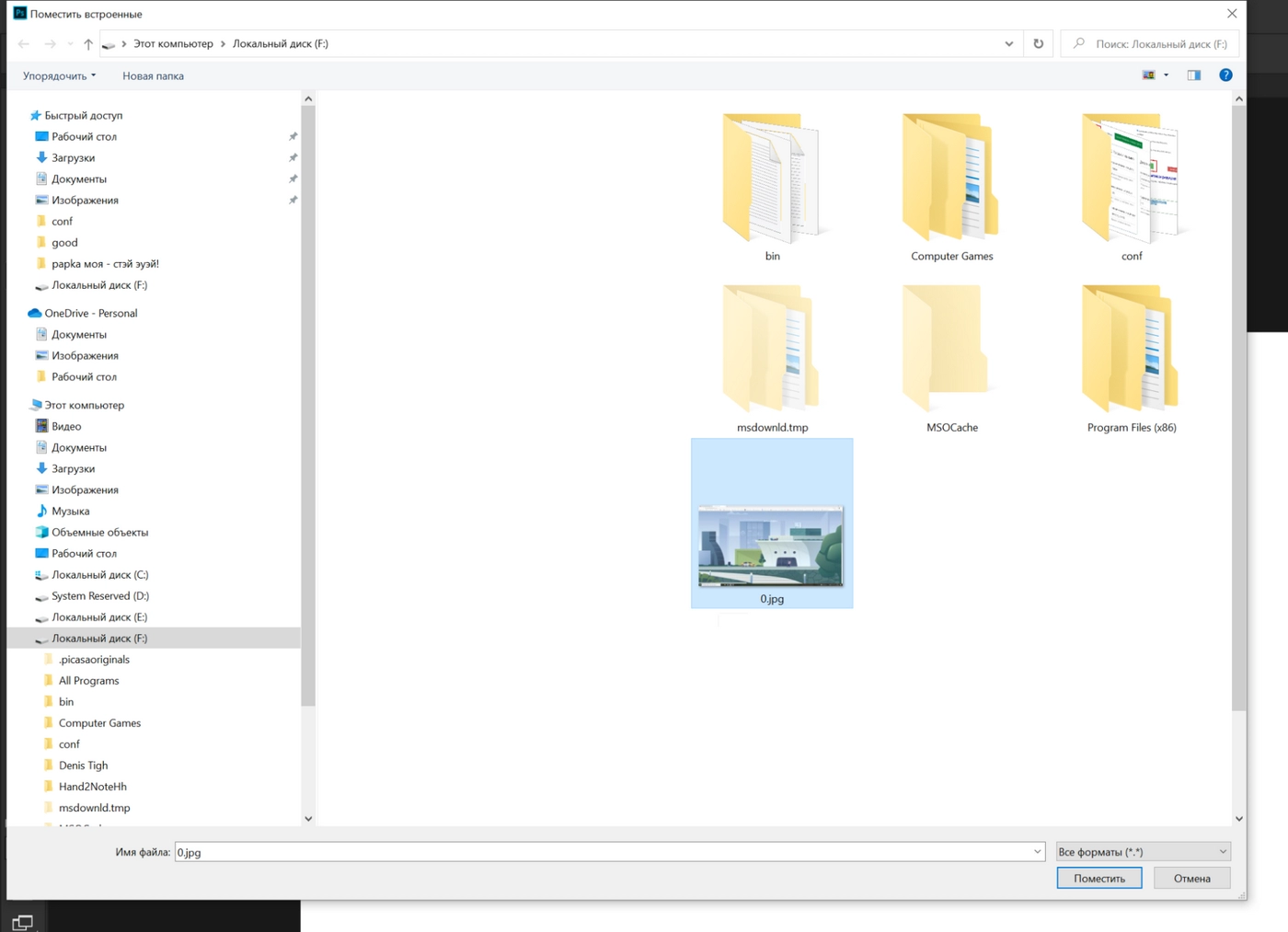The height and width of the screenshot is (932, 1288).
Task: Change view mode icon
Action: 1149,75
